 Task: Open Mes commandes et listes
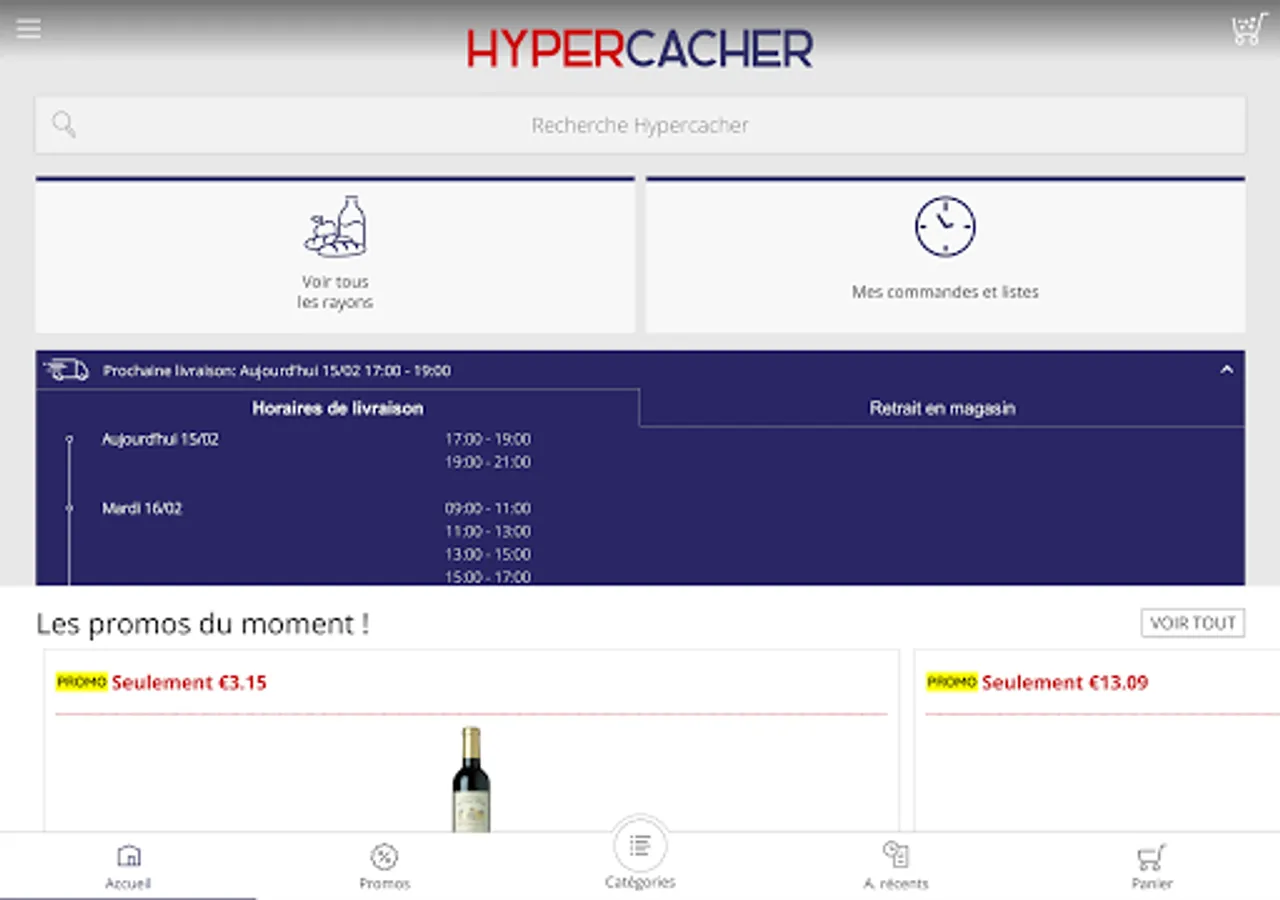945,256
